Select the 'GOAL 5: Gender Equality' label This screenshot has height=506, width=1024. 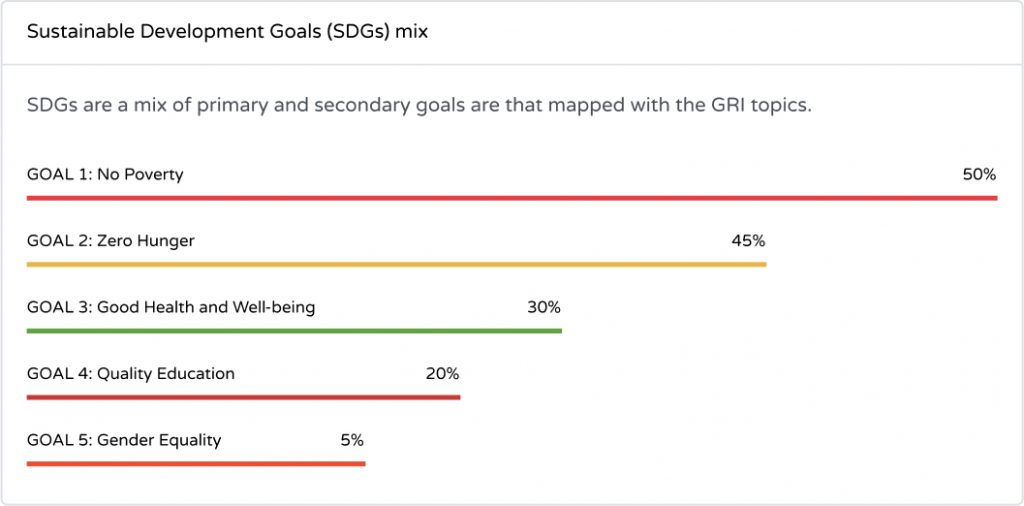click(124, 441)
